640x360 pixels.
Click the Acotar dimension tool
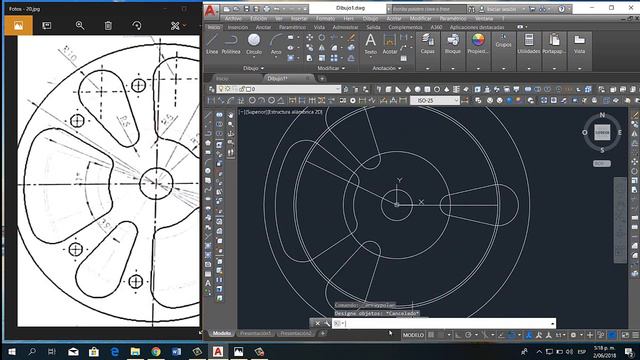click(x=390, y=44)
